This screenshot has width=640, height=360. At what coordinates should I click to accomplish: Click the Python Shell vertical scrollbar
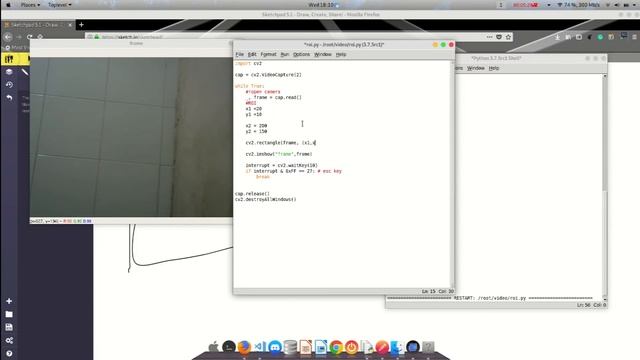point(604,187)
